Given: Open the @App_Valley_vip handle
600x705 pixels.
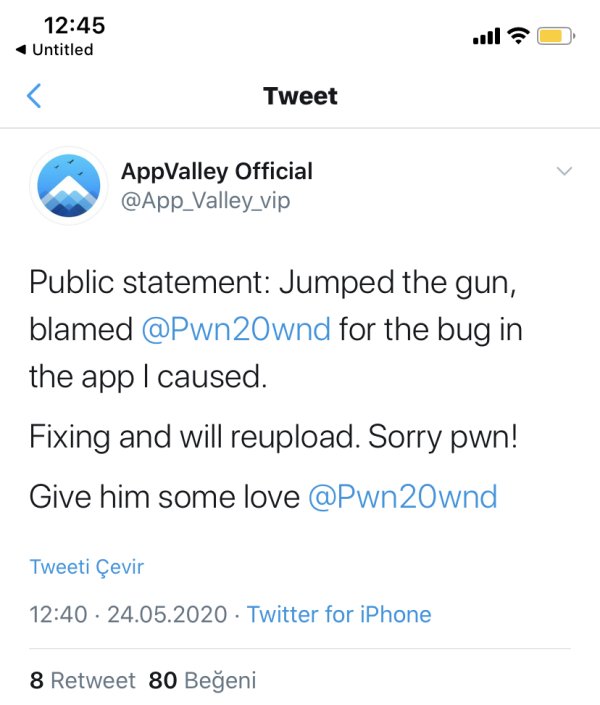Looking at the screenshot, I should click(205, 200).
